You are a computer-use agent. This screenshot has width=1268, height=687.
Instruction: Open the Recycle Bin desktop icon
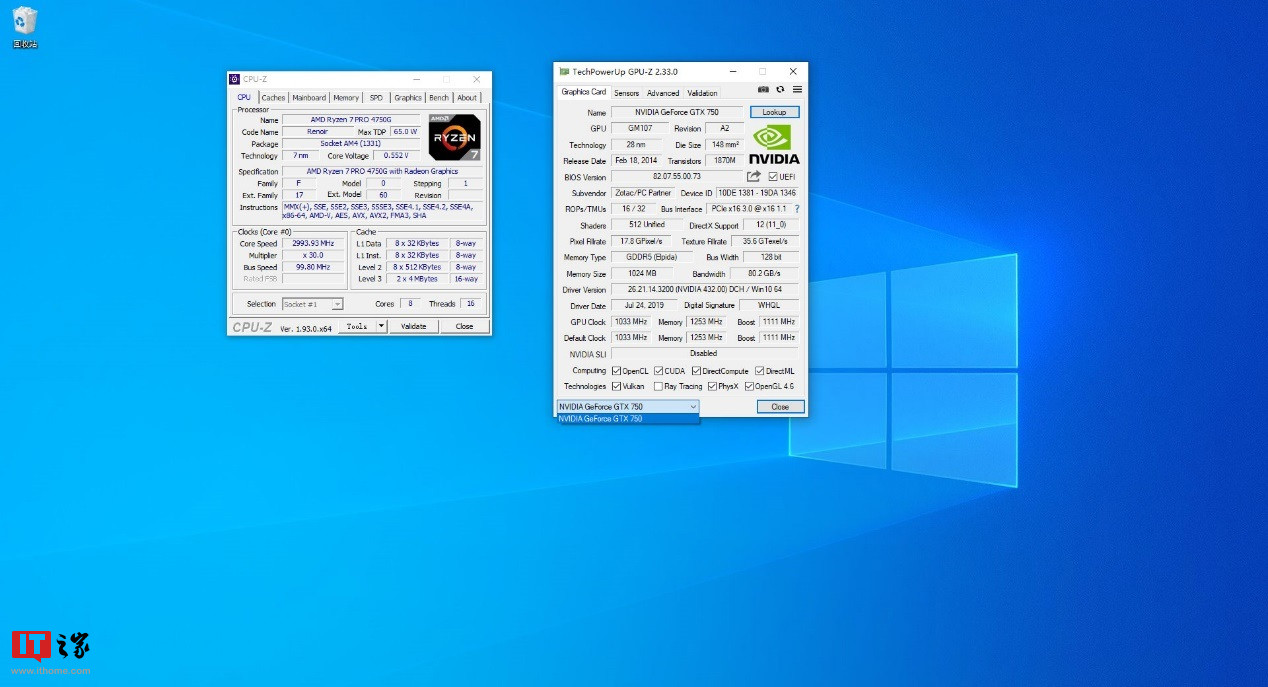pyautogui.click(x=25, y=27)
